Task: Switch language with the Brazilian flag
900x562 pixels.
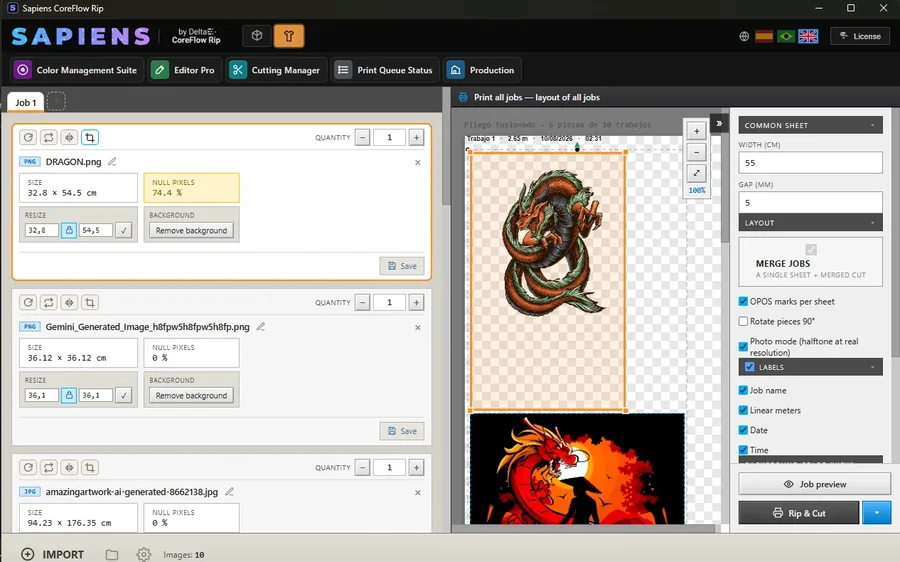Action: [x=786, y=36]
